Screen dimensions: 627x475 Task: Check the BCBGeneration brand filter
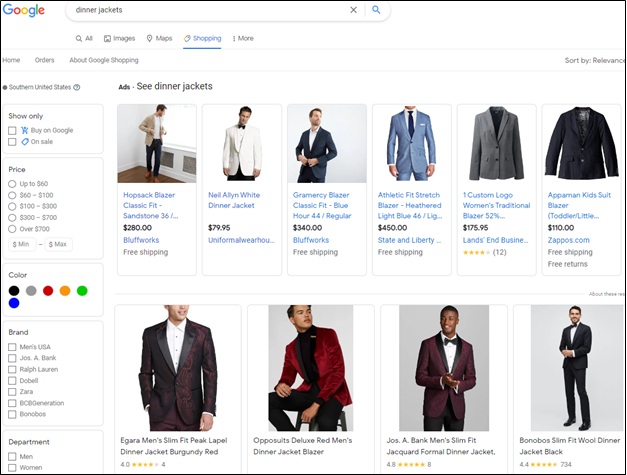(x=12, y=403)
